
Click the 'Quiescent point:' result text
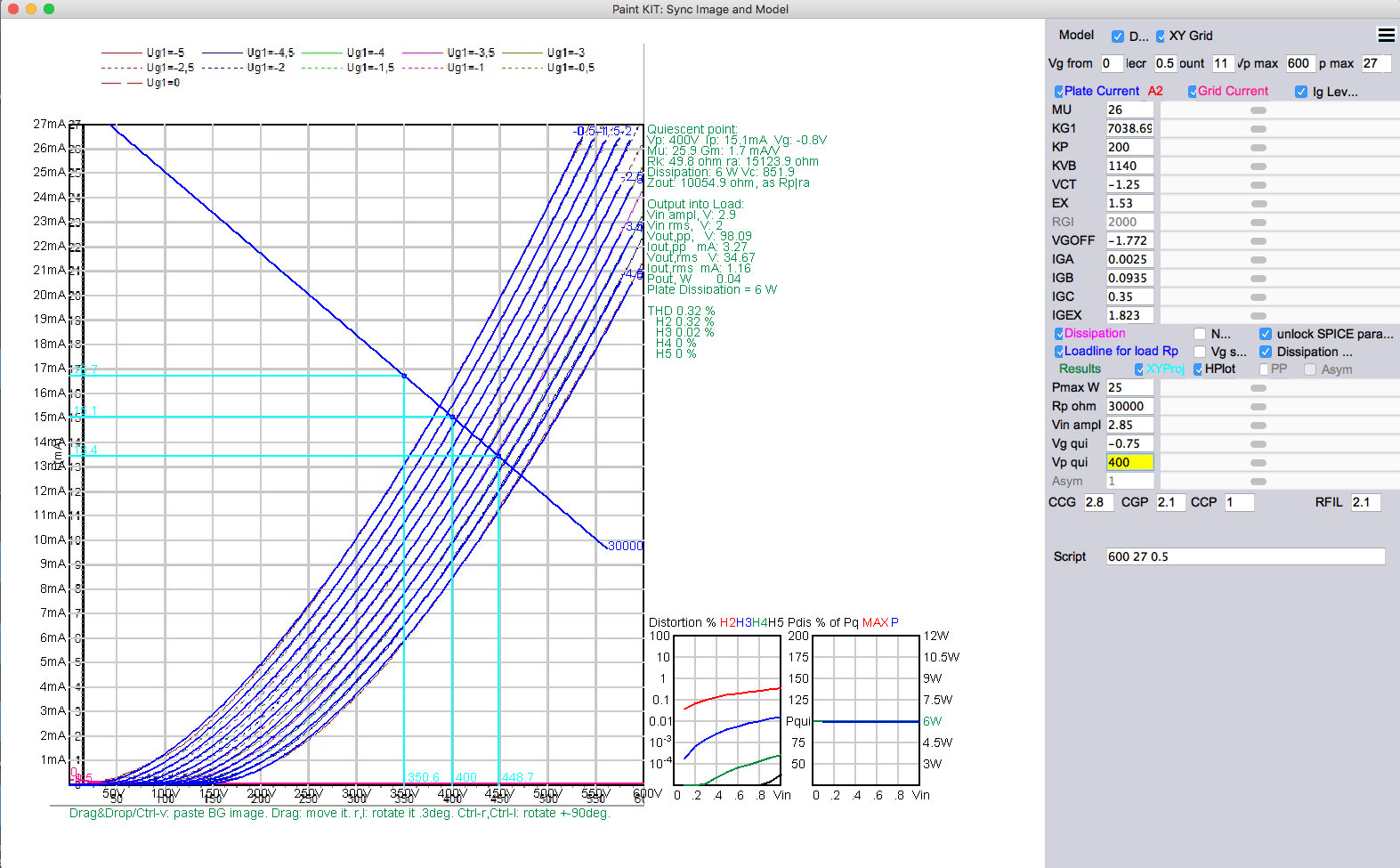[x=692, y=129]
